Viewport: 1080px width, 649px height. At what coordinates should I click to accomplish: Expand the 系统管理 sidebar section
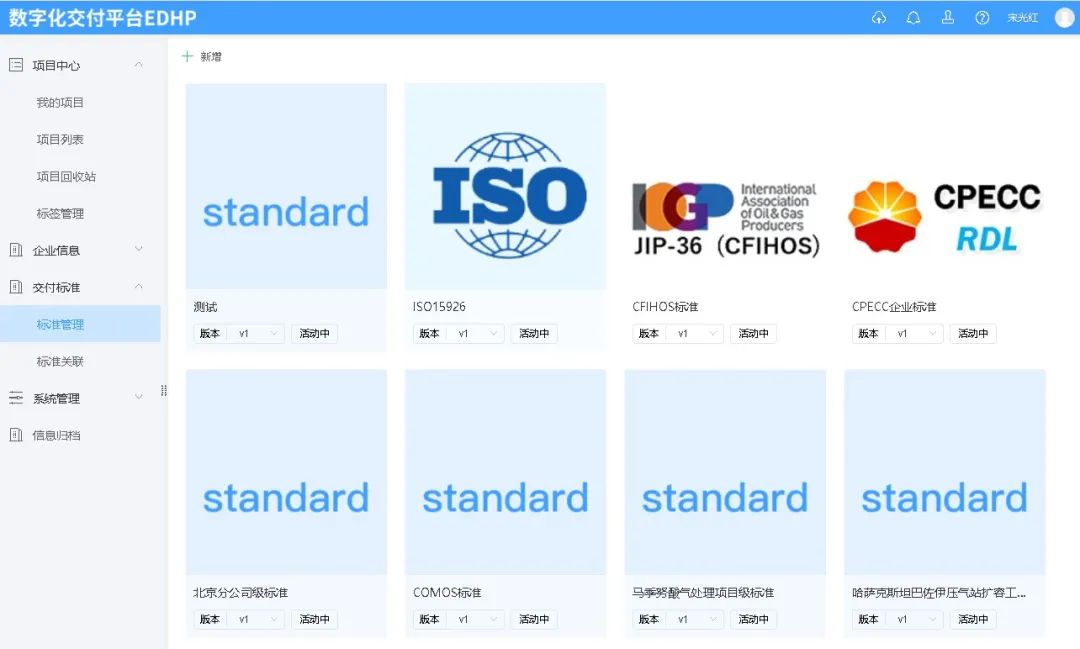click(x=139, y=397)
